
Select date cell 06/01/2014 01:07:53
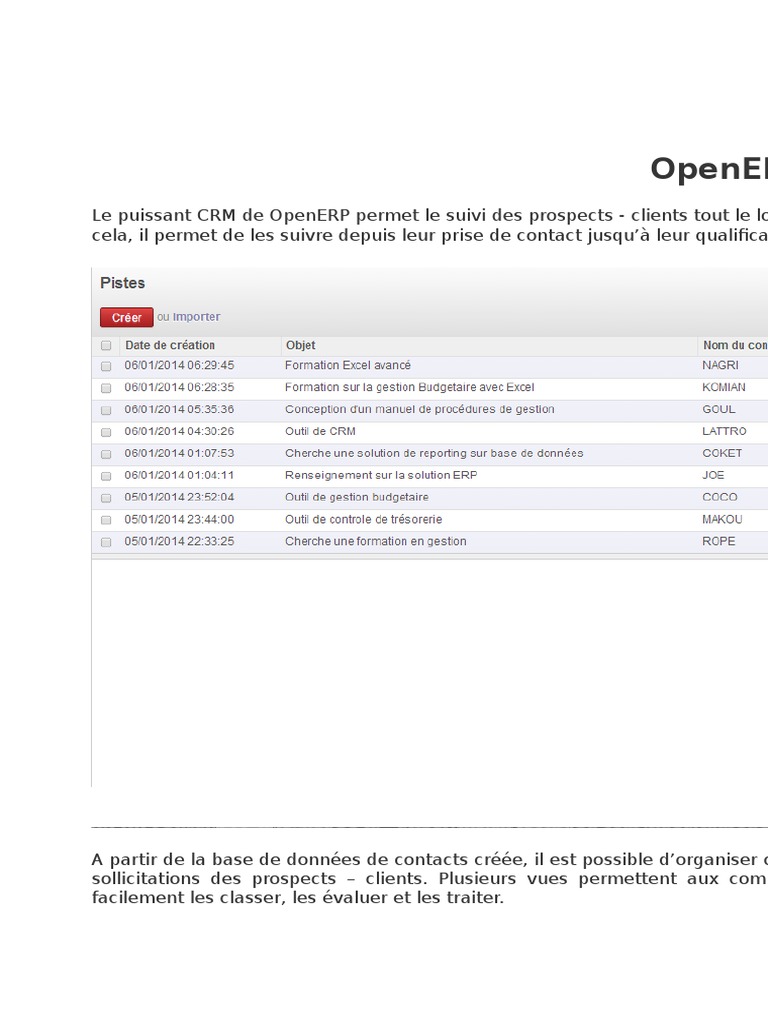coord(179,453)
